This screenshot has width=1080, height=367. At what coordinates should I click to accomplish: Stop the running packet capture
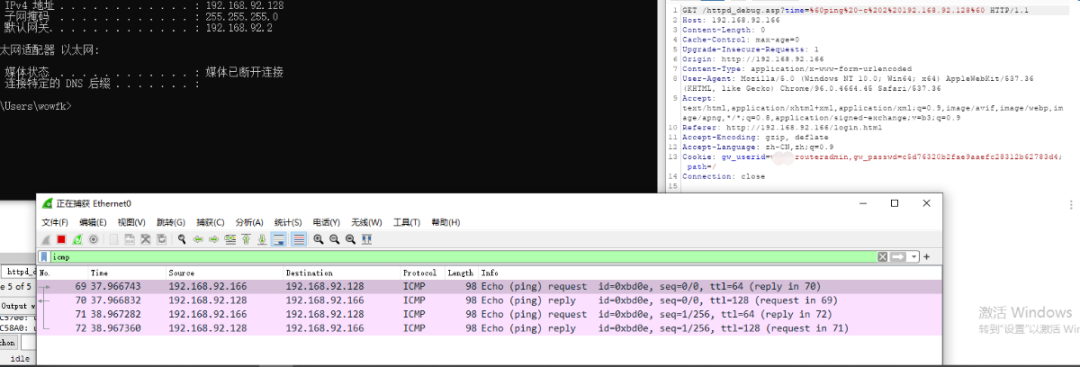pyautogui.click(x=61, y=240)
